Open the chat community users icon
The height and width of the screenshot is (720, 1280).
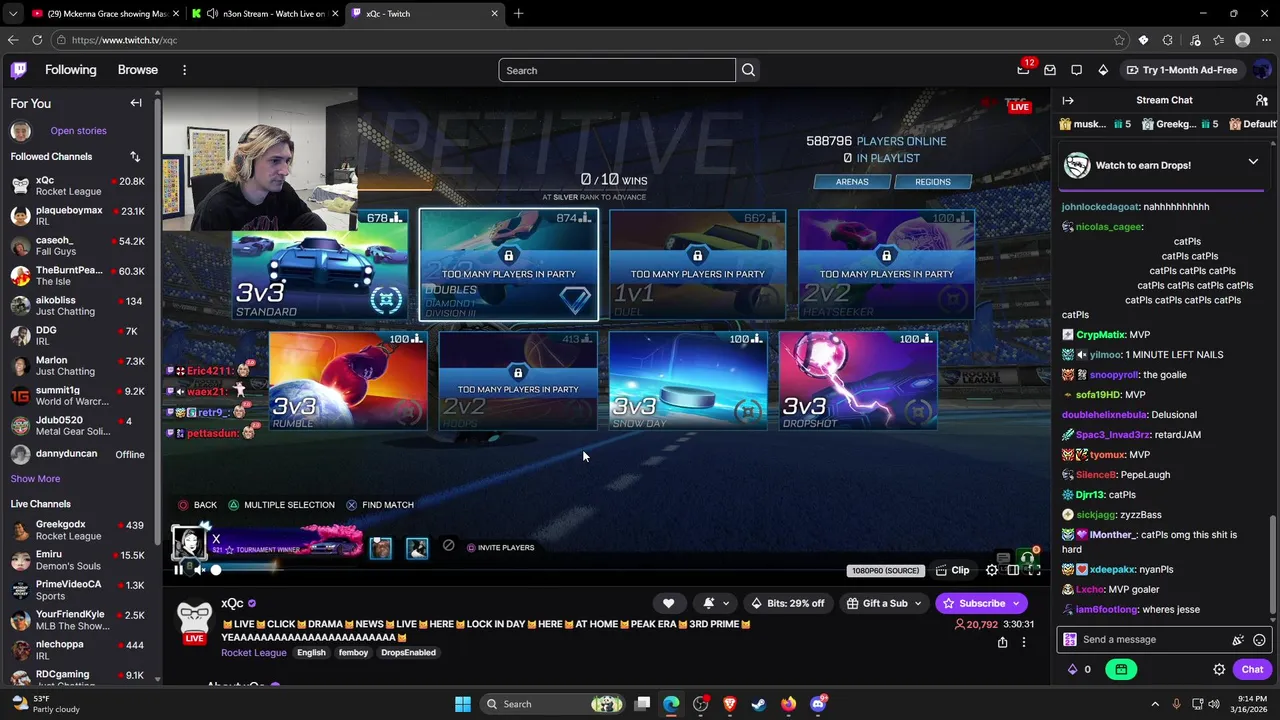coord(1262,100)
